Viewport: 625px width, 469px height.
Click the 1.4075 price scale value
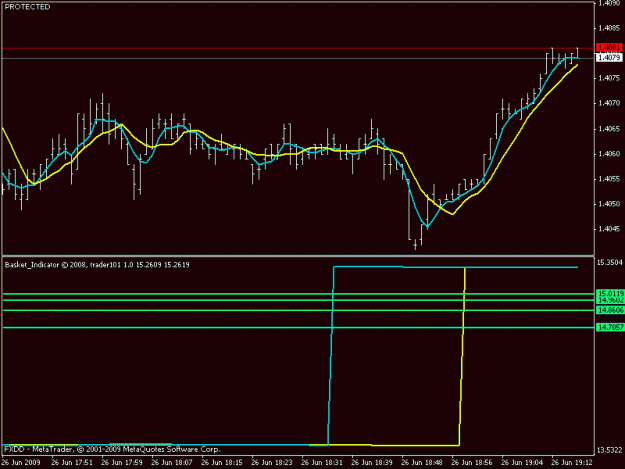point(610,78)
